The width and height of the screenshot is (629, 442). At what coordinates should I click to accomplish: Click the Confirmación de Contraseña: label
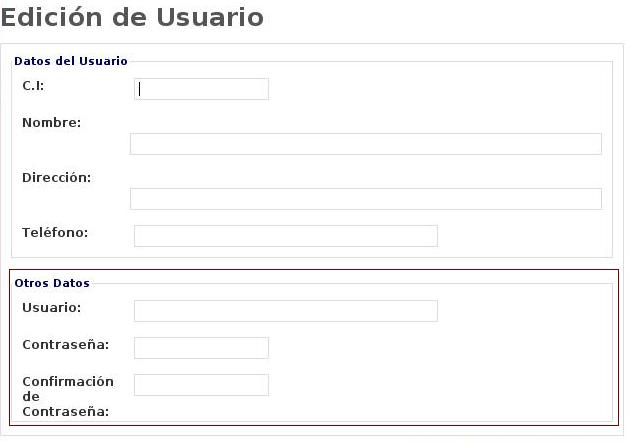click(67, 396)
